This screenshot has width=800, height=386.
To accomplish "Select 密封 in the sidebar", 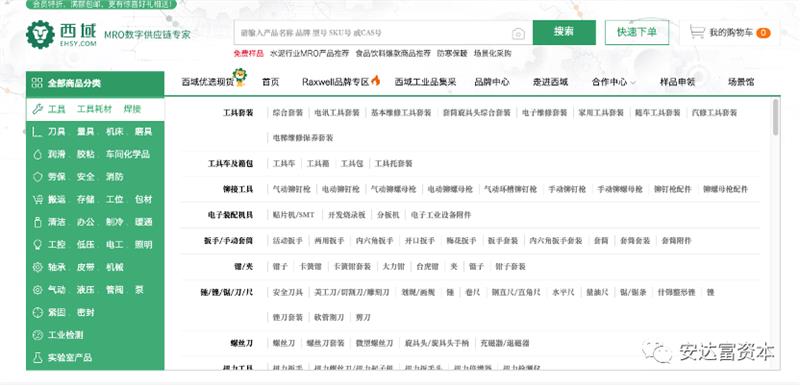I will tap(86, 313).
